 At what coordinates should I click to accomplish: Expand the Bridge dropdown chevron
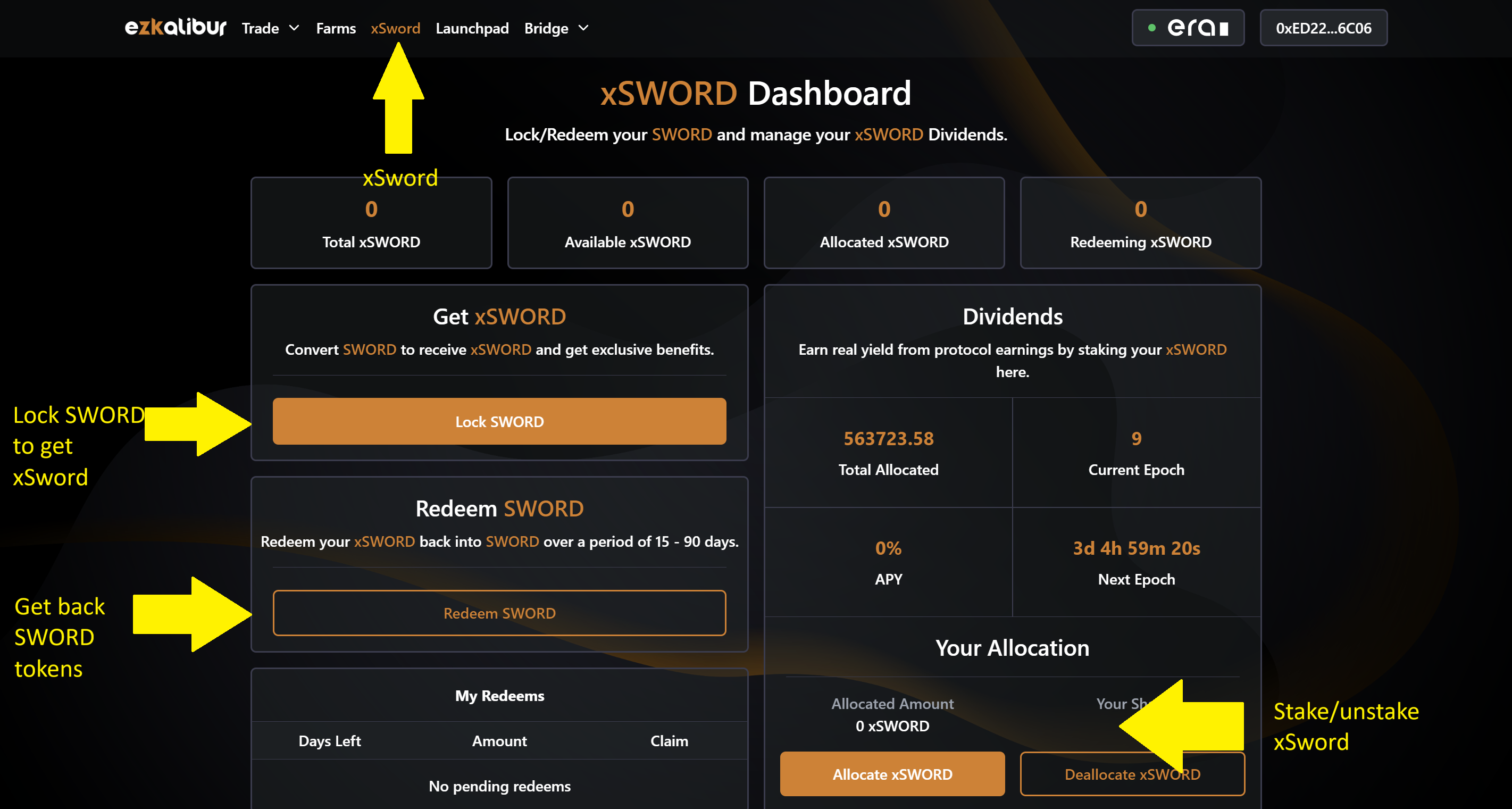(583, 28)
